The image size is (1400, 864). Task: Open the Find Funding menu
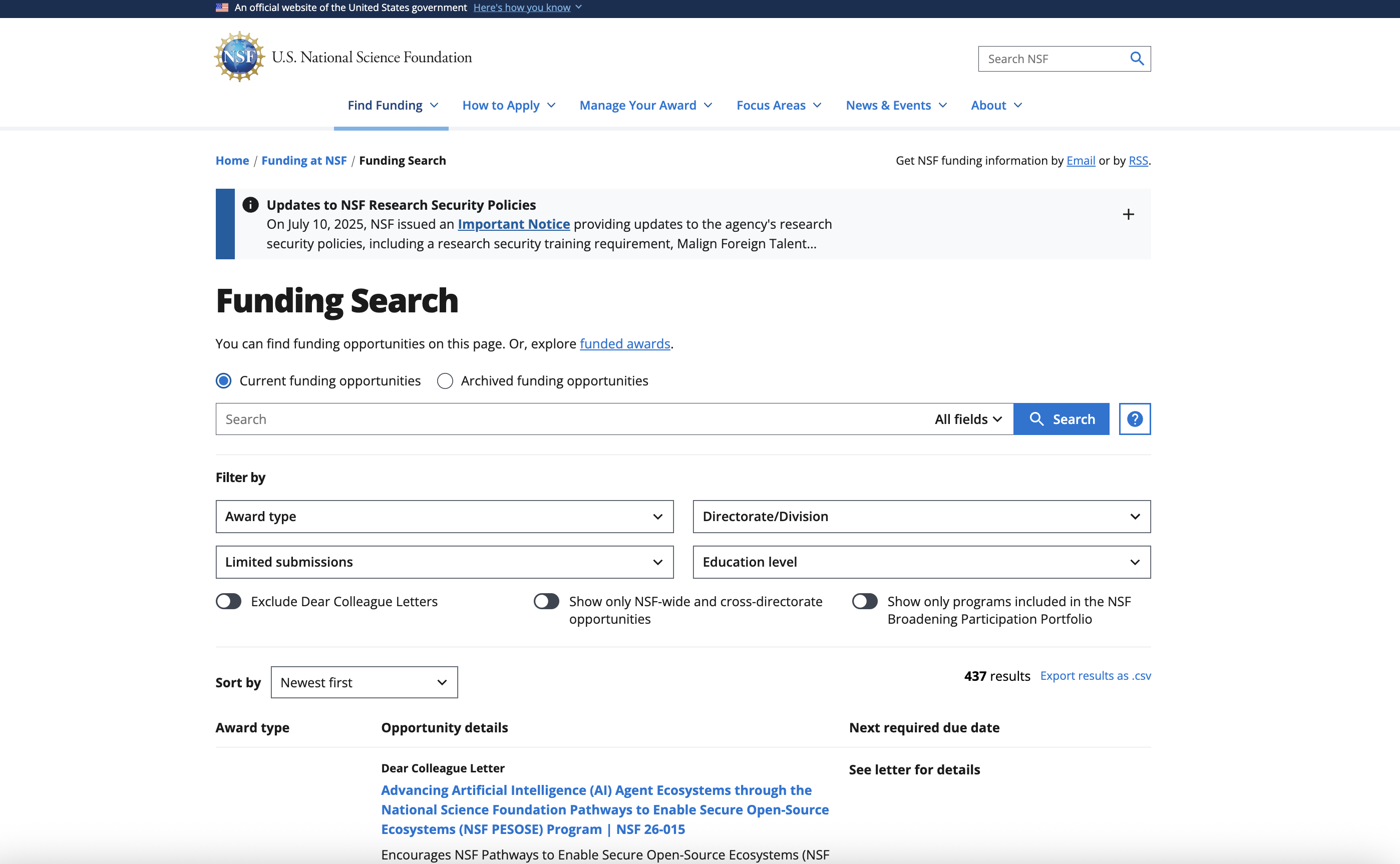pyautogui.click(x=393, y=105)
